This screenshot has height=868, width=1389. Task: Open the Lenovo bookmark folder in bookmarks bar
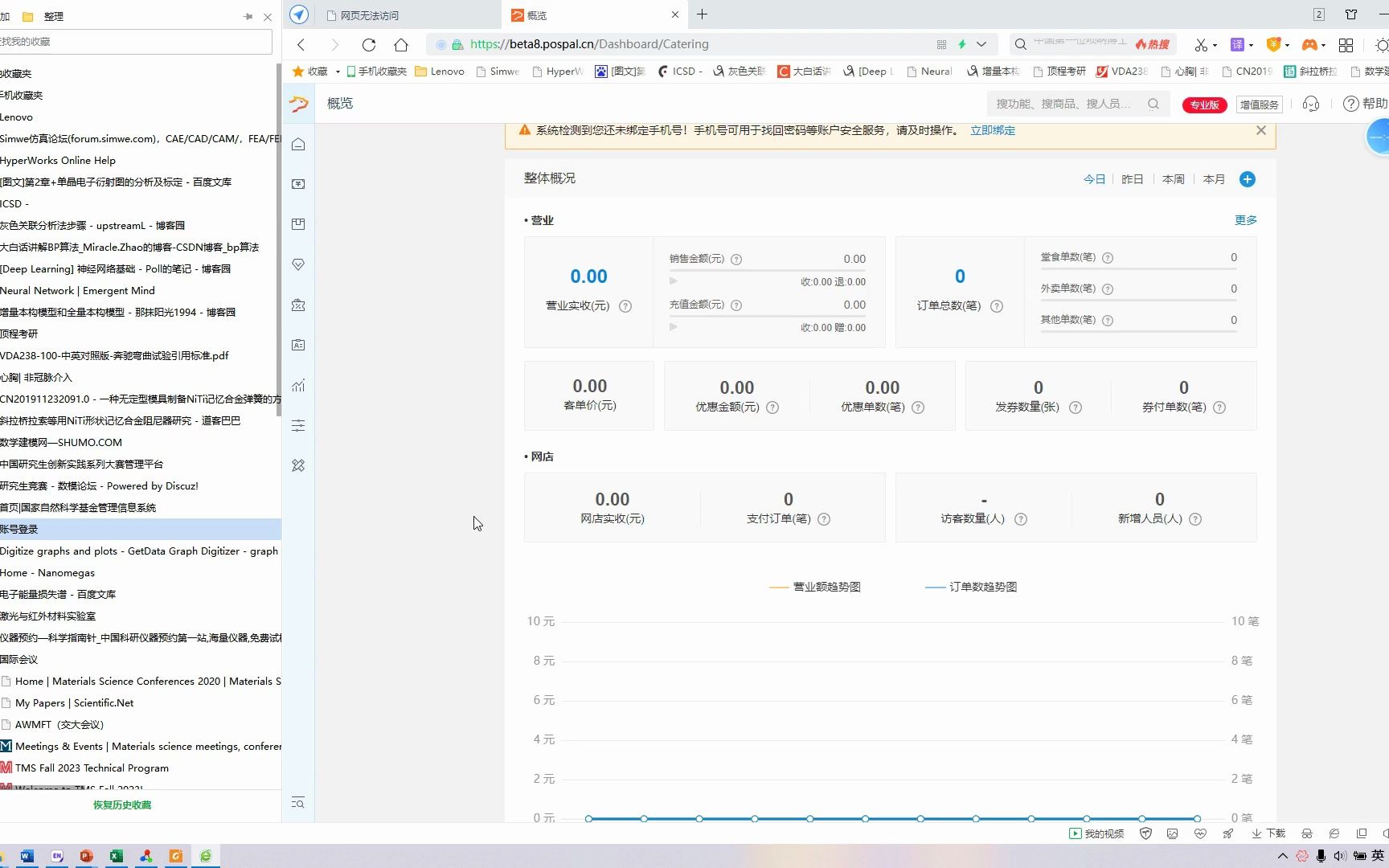click(x=440, y=71)
